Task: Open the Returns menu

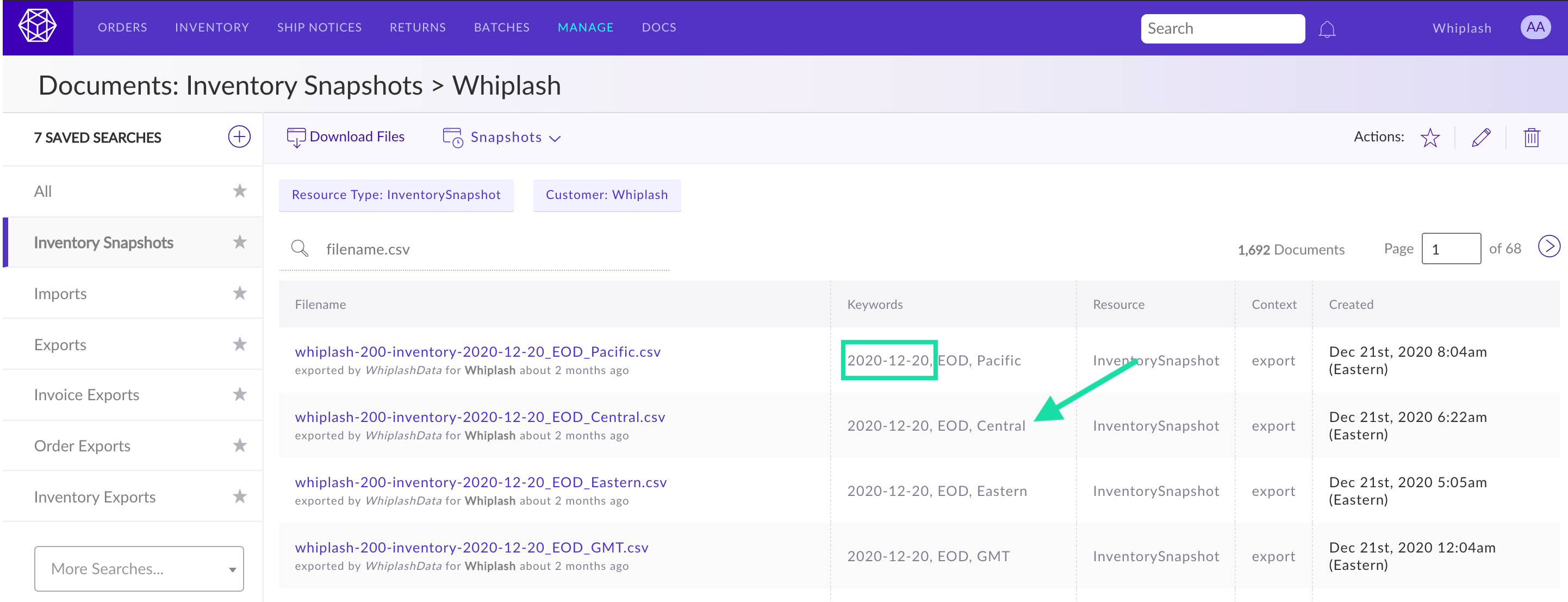Action: tap(418, 27)
